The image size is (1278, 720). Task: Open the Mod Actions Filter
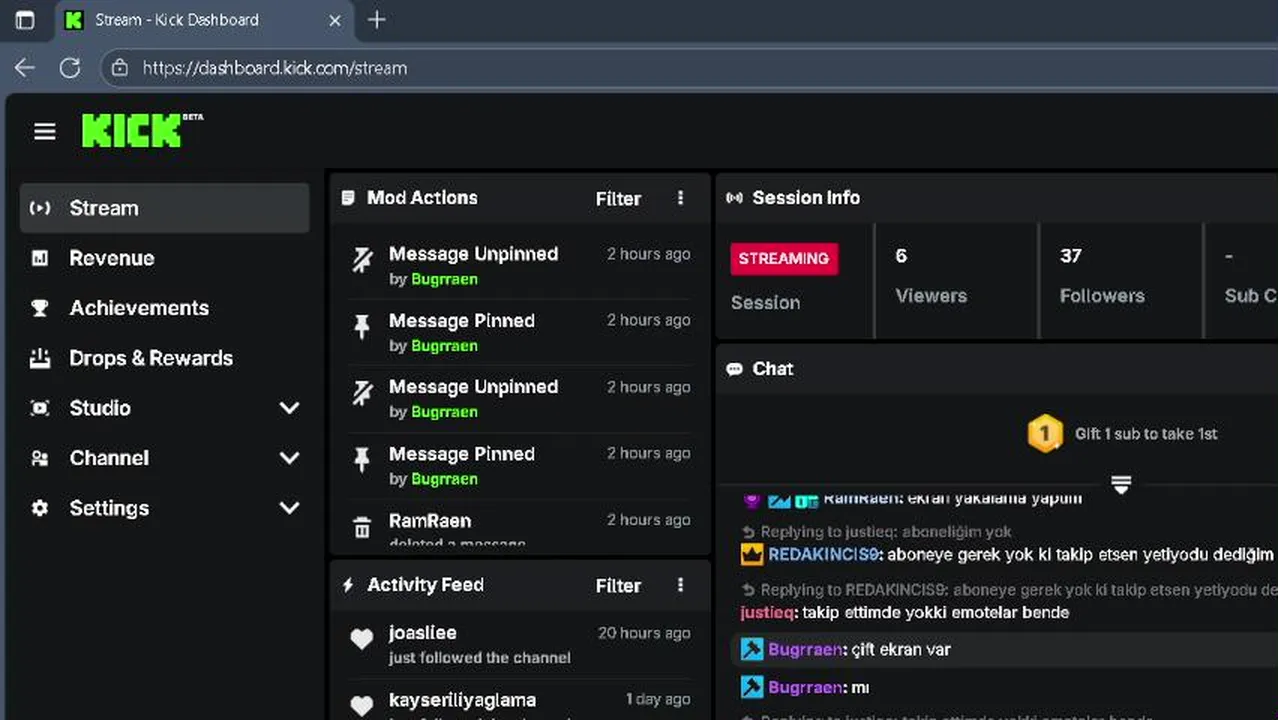point(618,198)
